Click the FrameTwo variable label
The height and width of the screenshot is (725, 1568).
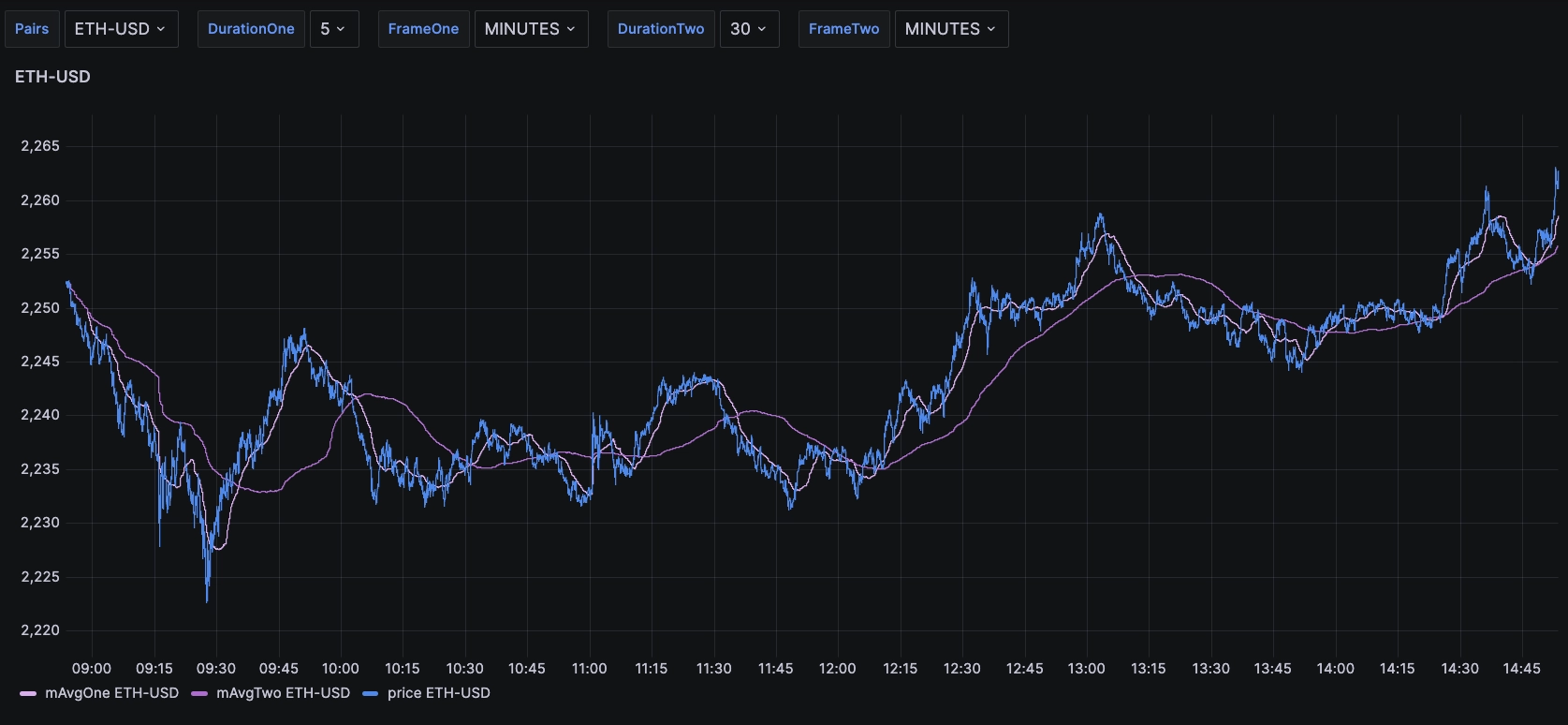click(x=843, y=29)
